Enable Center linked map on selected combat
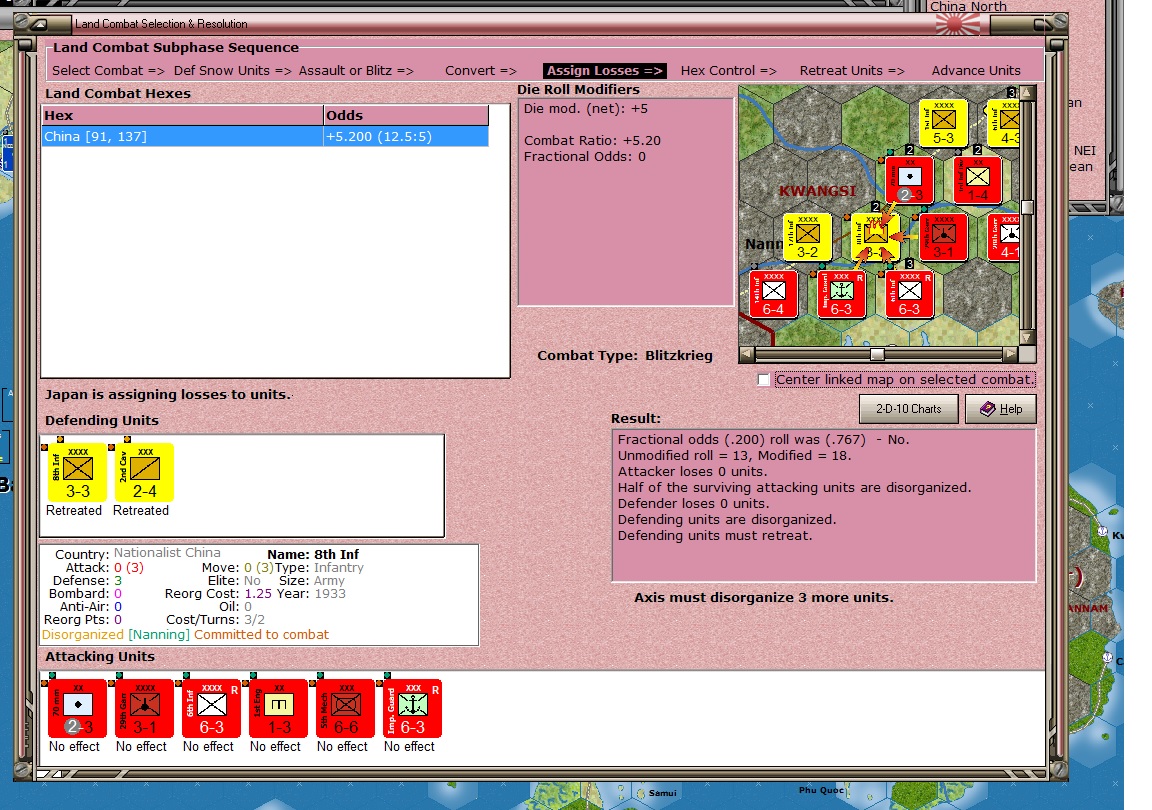This screenshot has height=810, width=1152. [764, 380]
